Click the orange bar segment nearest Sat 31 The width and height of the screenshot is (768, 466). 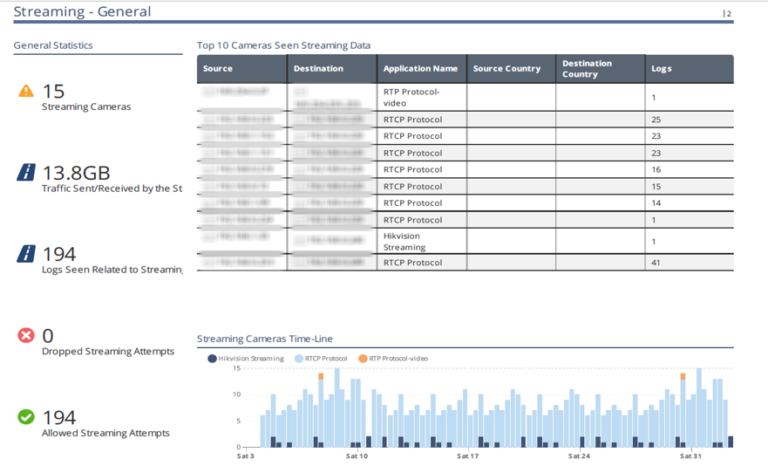coord(683,376)
